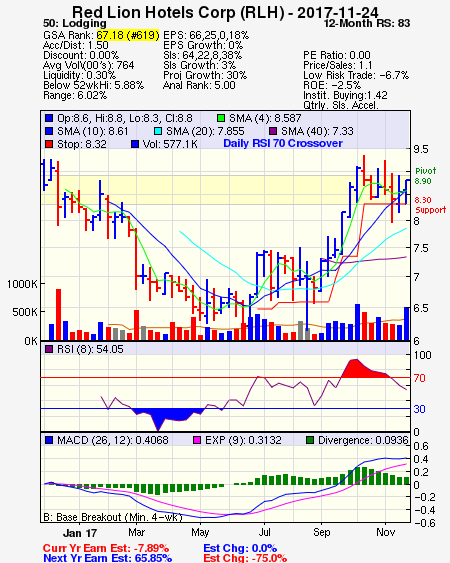Click 'Liquidity: 0.30%' text

(x=79, y=75)
